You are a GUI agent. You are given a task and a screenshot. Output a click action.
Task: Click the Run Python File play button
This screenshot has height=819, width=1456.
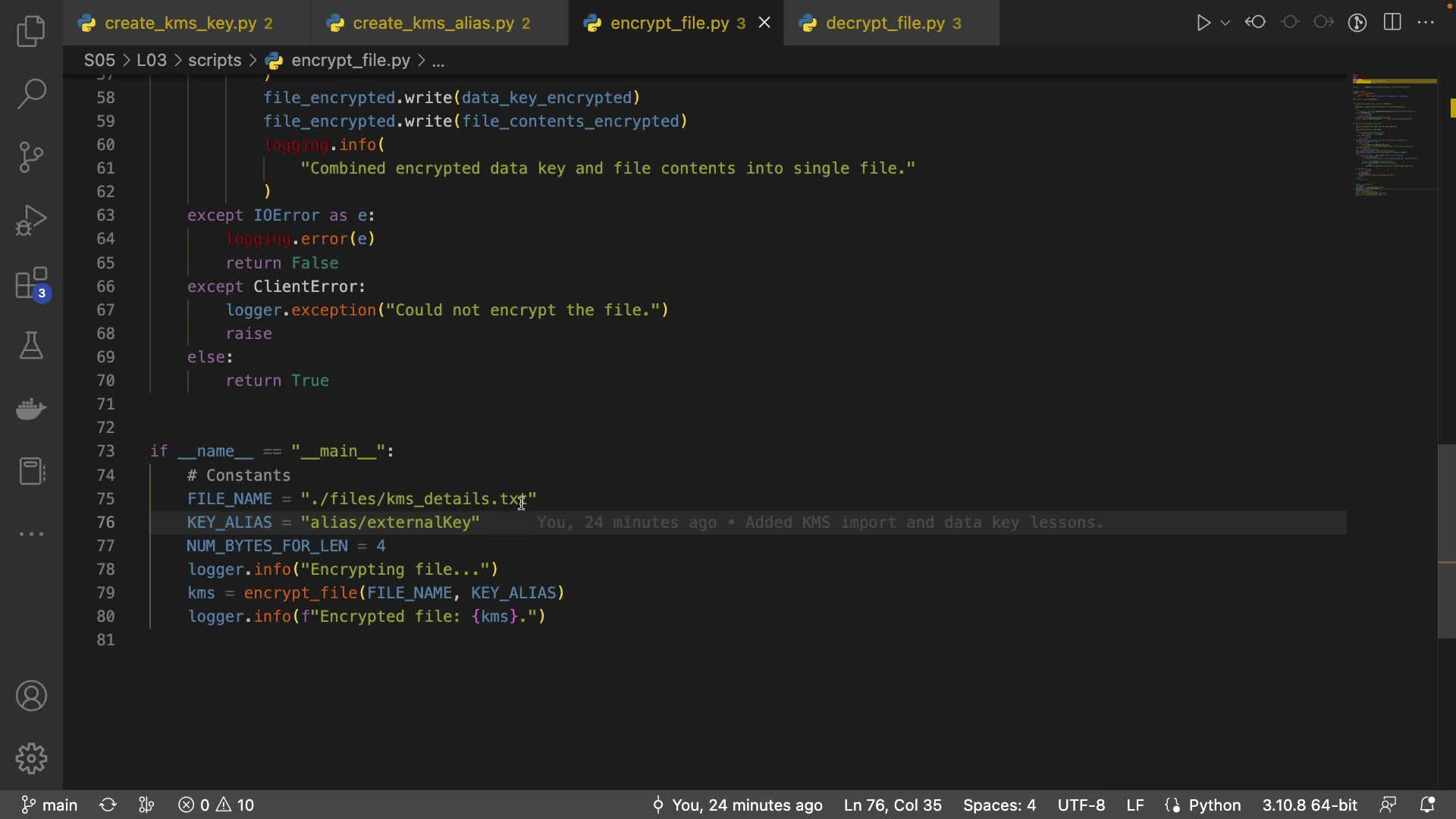(x=1203, y=23)
